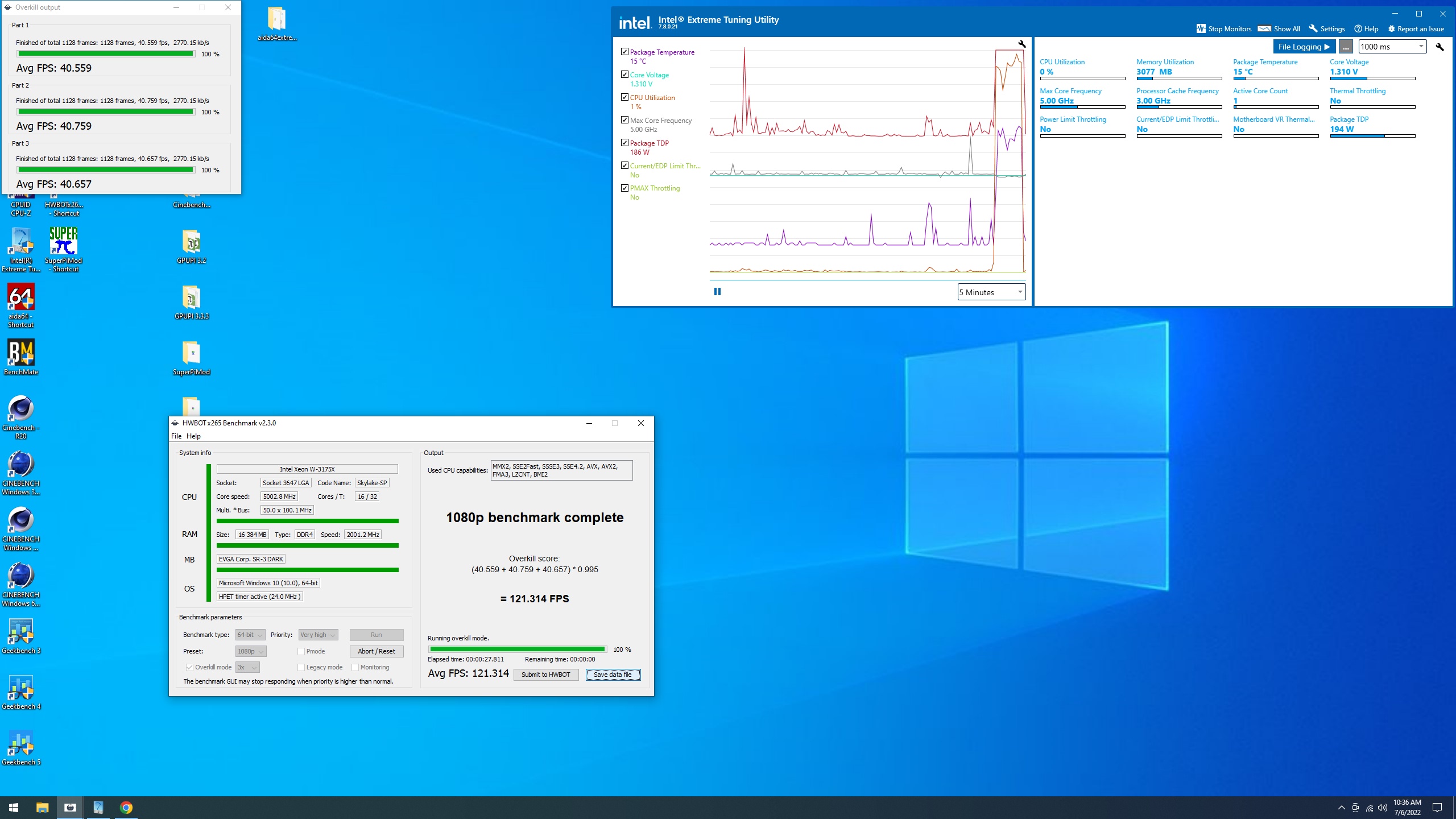Toggle Overkill mode checkbox
Image resolution: width=1456 pixels, height=819 pixels.
(189, 667)
